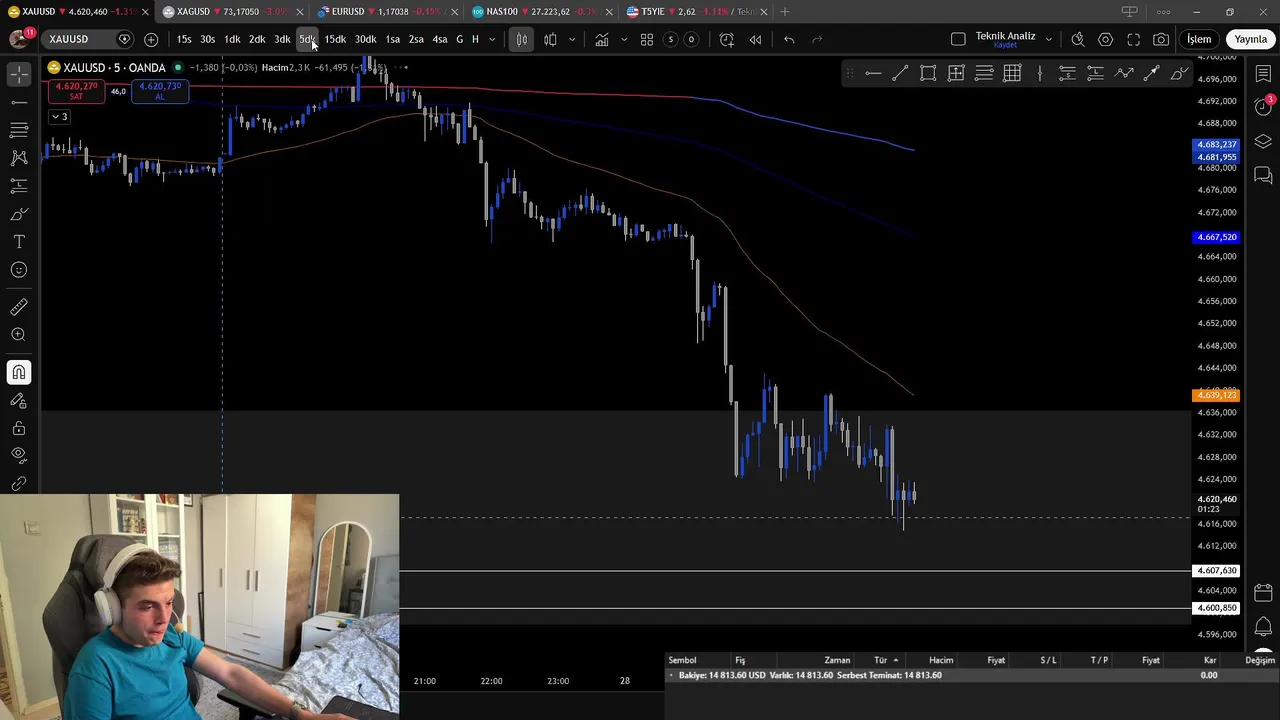Image resolution: width=1280 pixels, height=720 pixels.
Task: Expand the chart type arrow dropdown
Action: point(572,39)
